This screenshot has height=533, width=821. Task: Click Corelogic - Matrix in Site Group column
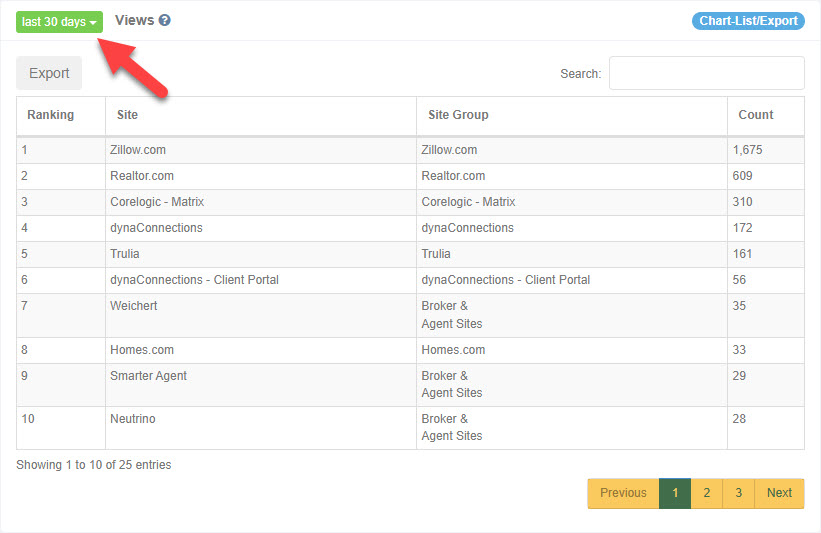[x=469, y=202]
